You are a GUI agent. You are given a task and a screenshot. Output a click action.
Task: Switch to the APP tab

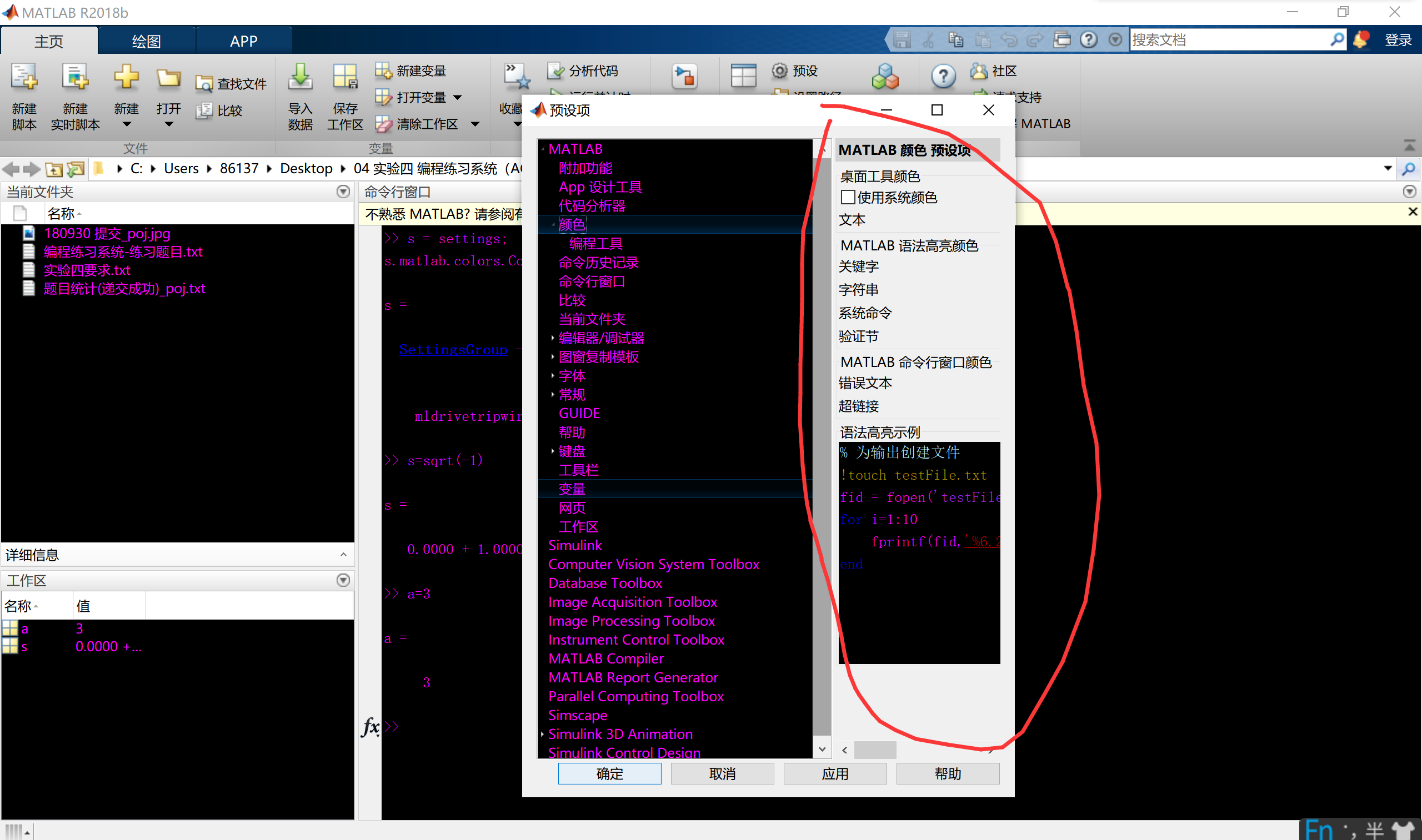(243, 41)
